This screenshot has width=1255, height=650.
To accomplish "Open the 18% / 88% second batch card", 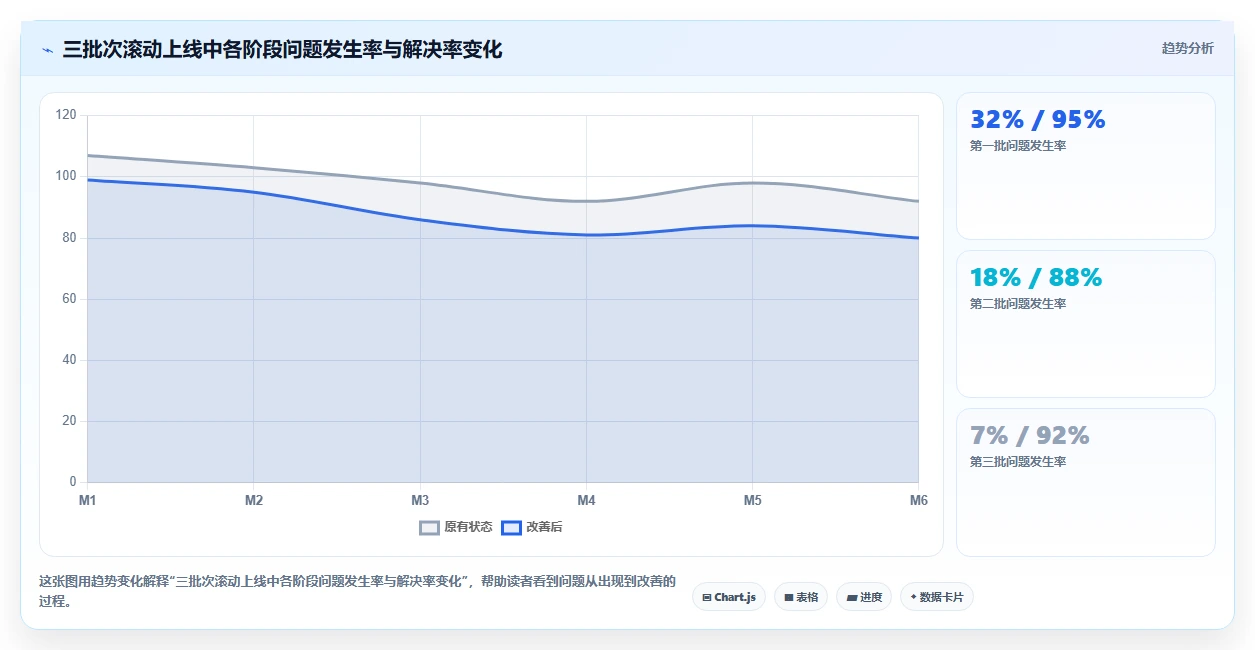I will pos(1085,324).
